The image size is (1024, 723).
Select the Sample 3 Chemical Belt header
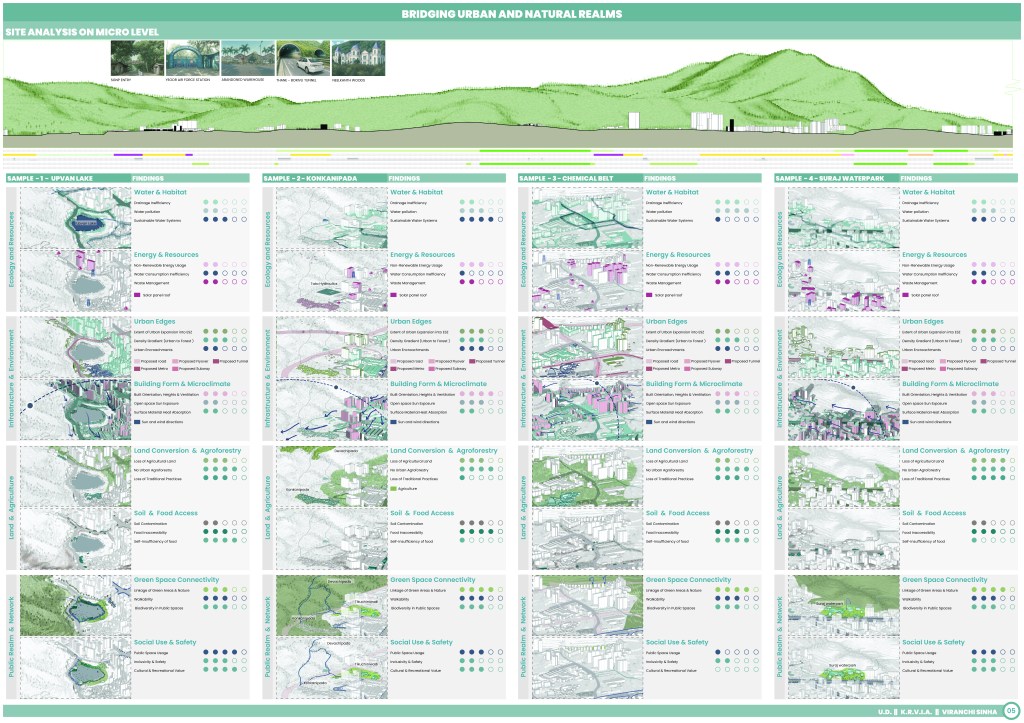coord(564,178)
